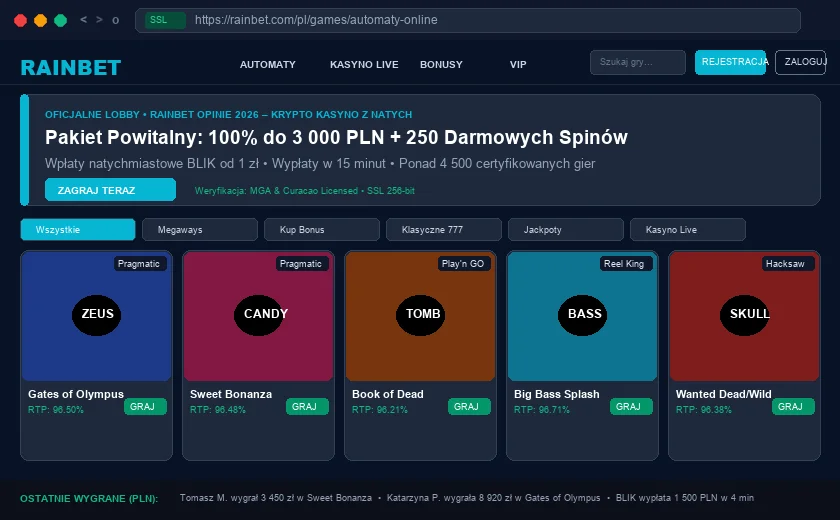Go forward with browser forward arrow

pos(99,20)
